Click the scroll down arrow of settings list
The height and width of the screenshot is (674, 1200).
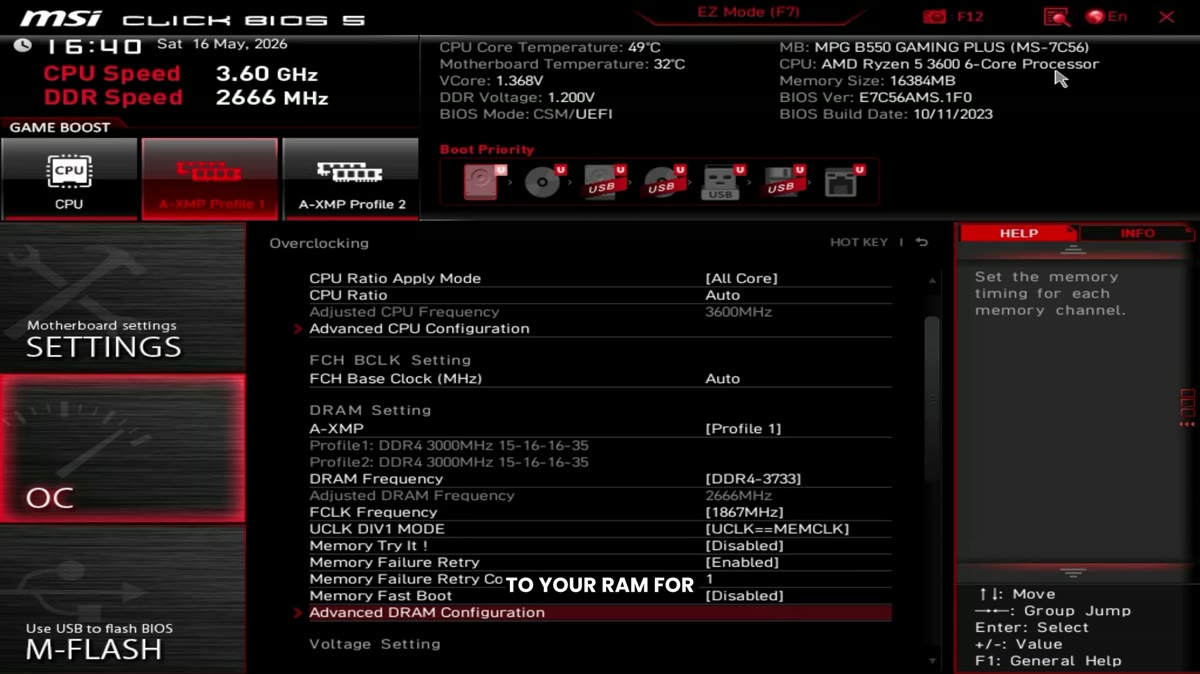coord(932,660)
